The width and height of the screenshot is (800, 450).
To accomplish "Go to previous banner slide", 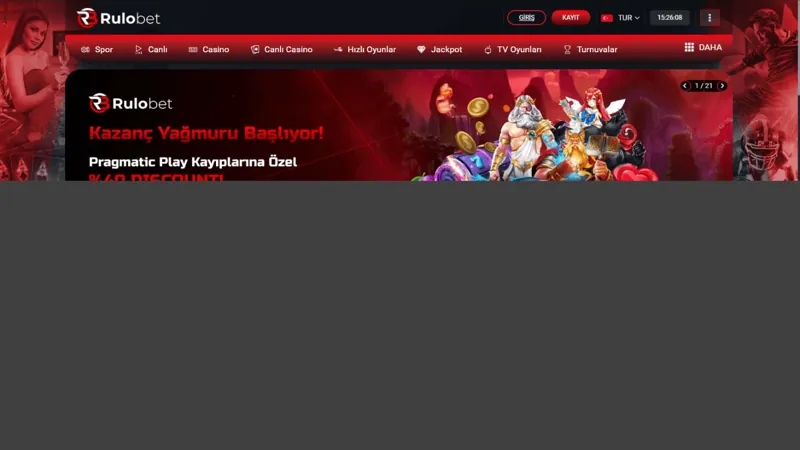I will pyautogui.click(x=685, y=86).
